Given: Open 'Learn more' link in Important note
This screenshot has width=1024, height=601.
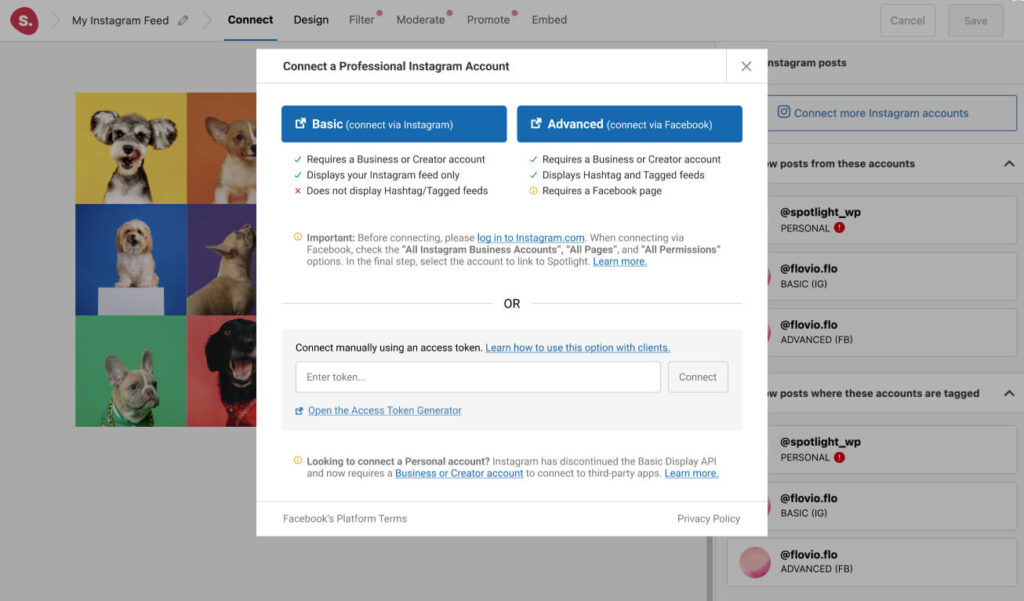Looking at the screenshot, I should [620, 261].
